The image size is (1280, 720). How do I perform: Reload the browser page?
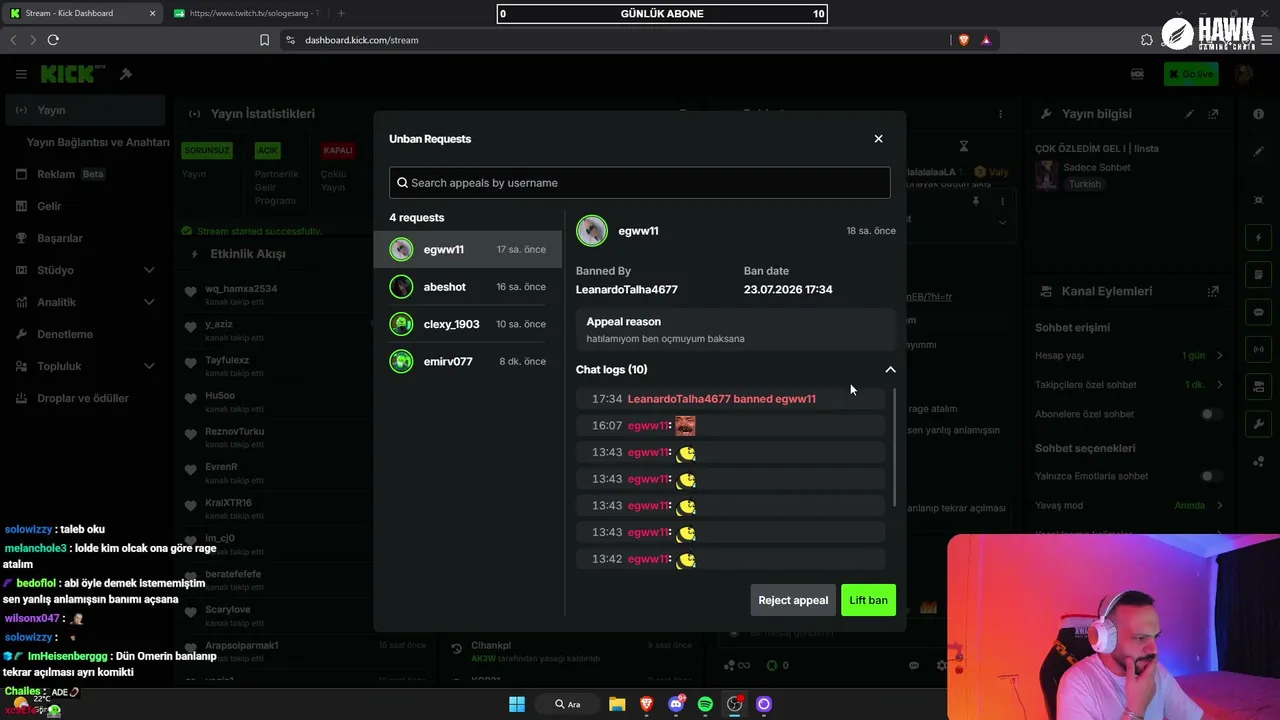[x=53, y=40]
